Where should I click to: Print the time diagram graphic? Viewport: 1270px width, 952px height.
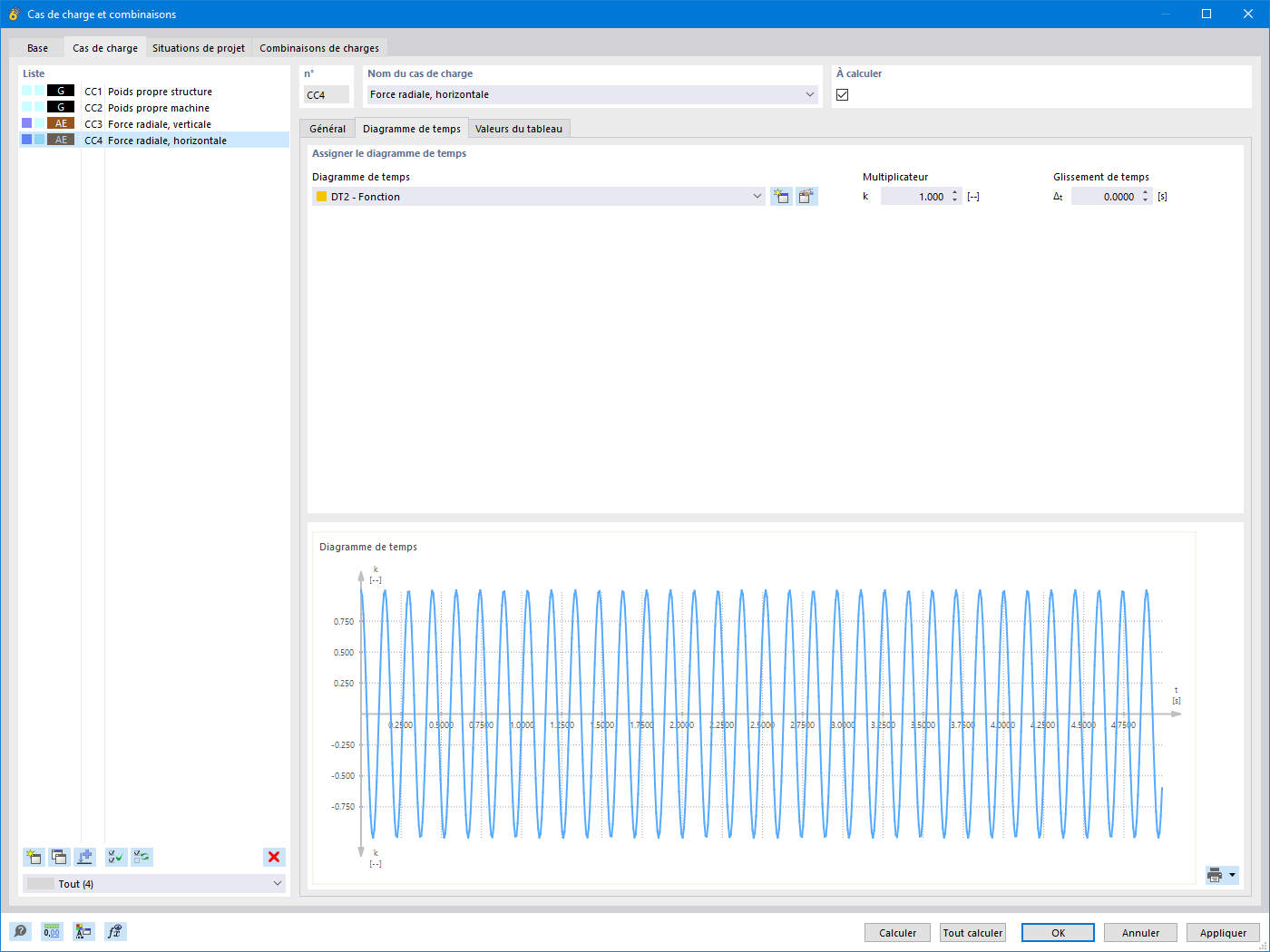(x=1216, y=875)
